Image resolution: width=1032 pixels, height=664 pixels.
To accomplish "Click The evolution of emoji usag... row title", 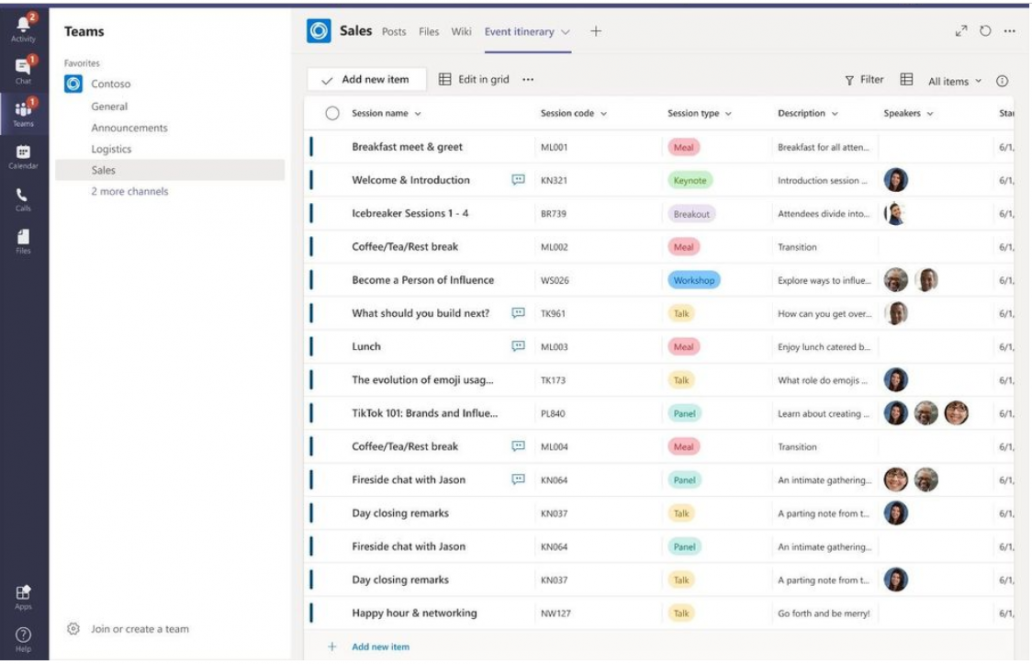I will tap(423, 380).
